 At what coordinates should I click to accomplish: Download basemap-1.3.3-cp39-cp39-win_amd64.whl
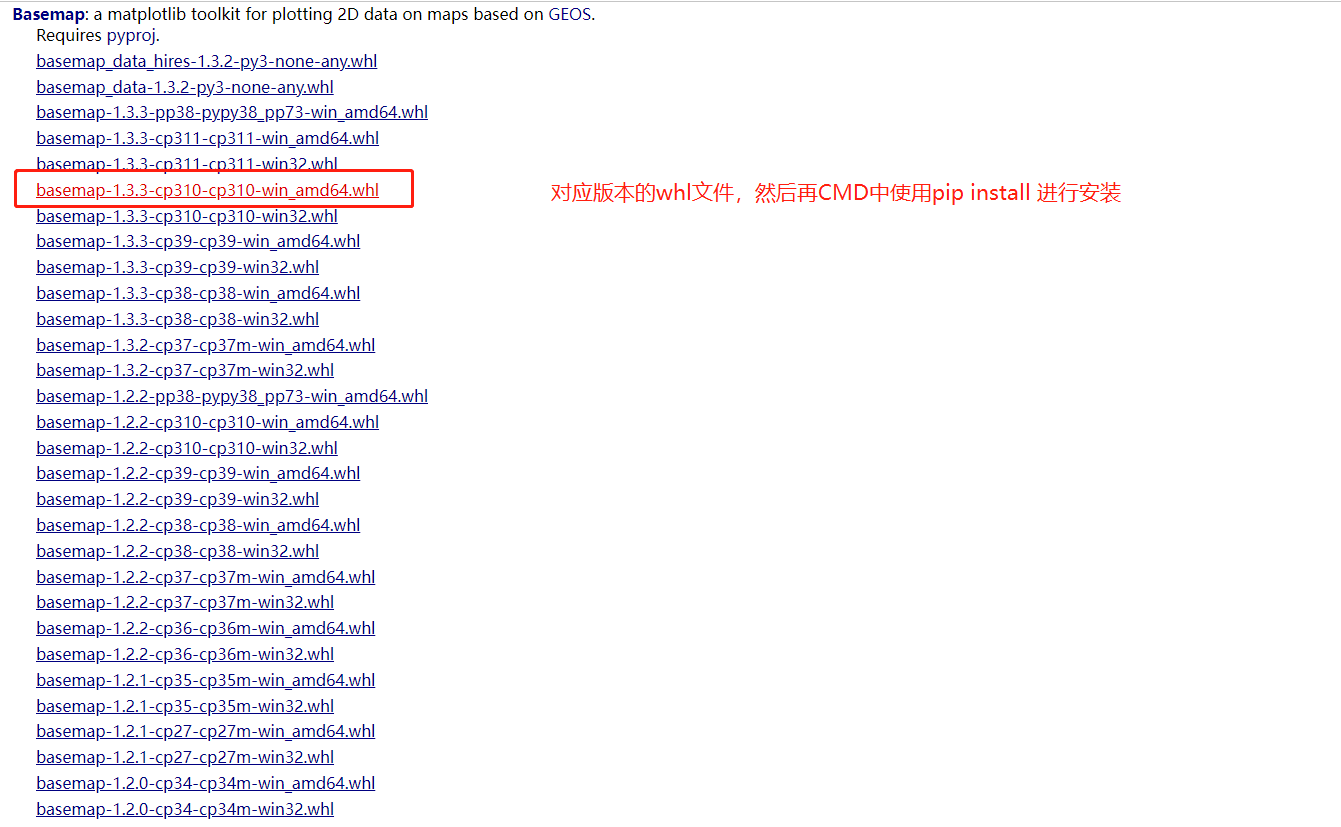(x=198, y=241)
